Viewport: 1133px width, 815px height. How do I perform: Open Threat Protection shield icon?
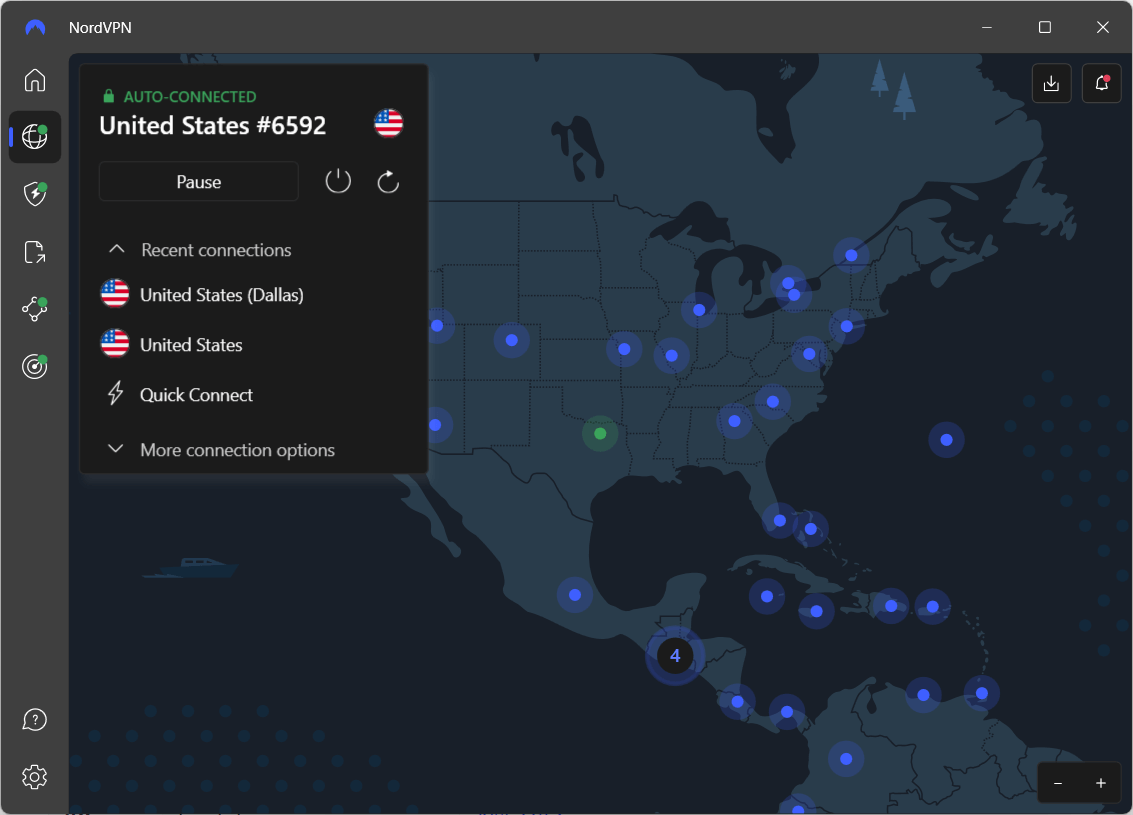click(x=35, y=194)
